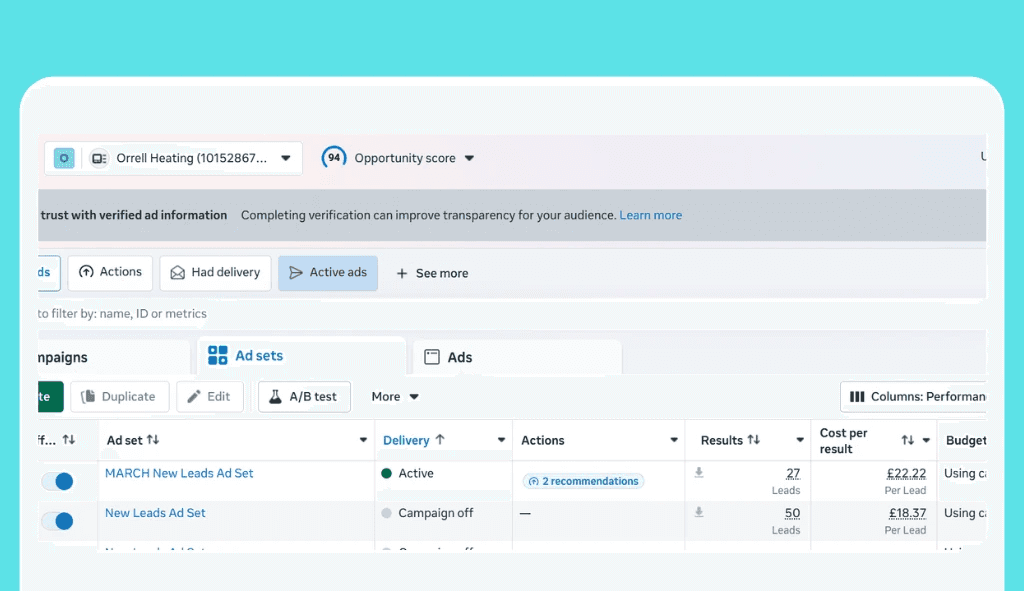The height and width of the screenshot is (591, 1024).
Task: Sort by Results column arrows
Action: tap(754, 439)
